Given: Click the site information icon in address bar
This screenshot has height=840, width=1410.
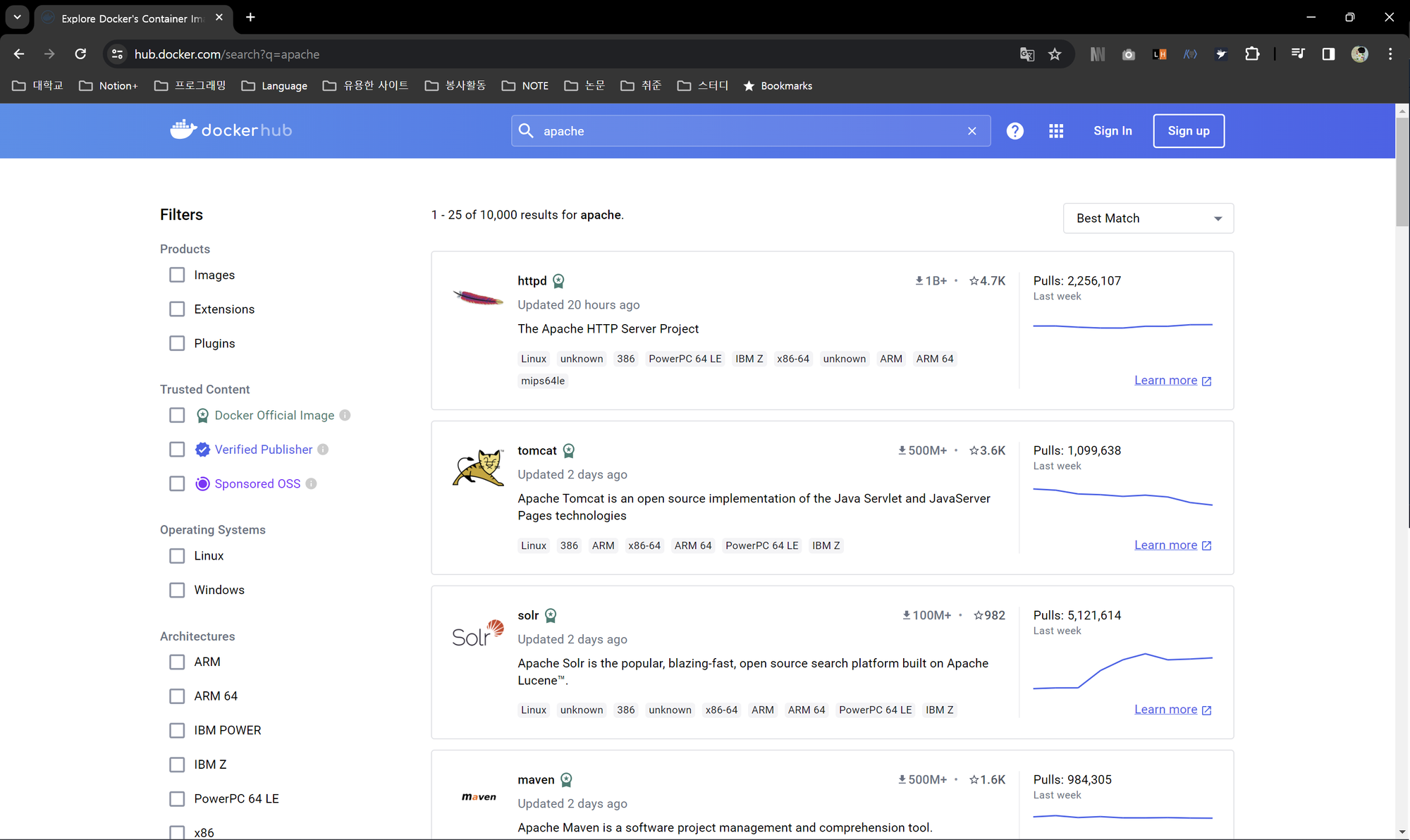Looking at the screenshot, I should pyautogui.click(x=117, y=54).
